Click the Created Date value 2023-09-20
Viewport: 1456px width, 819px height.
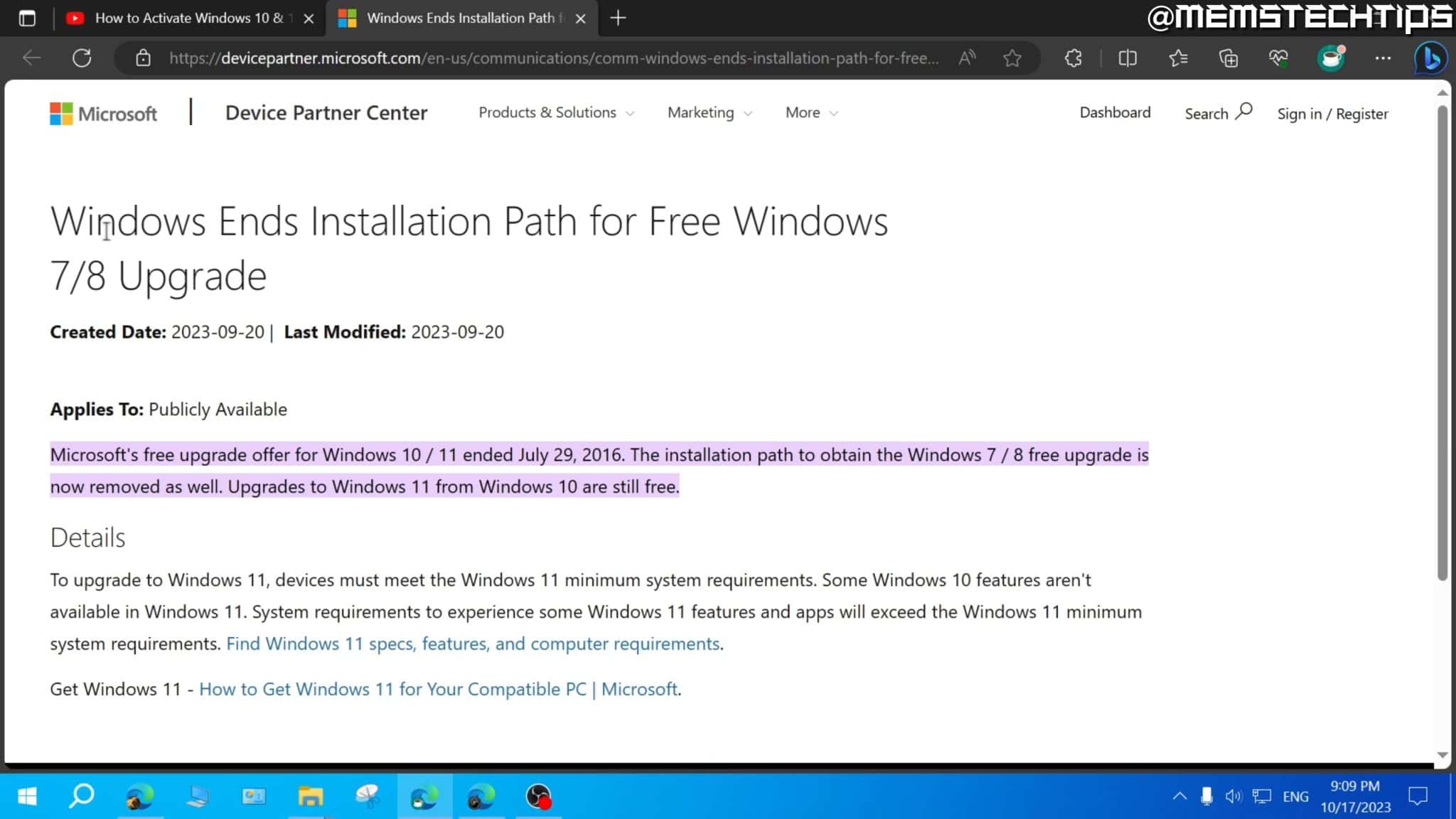click(x=218, y=332)
